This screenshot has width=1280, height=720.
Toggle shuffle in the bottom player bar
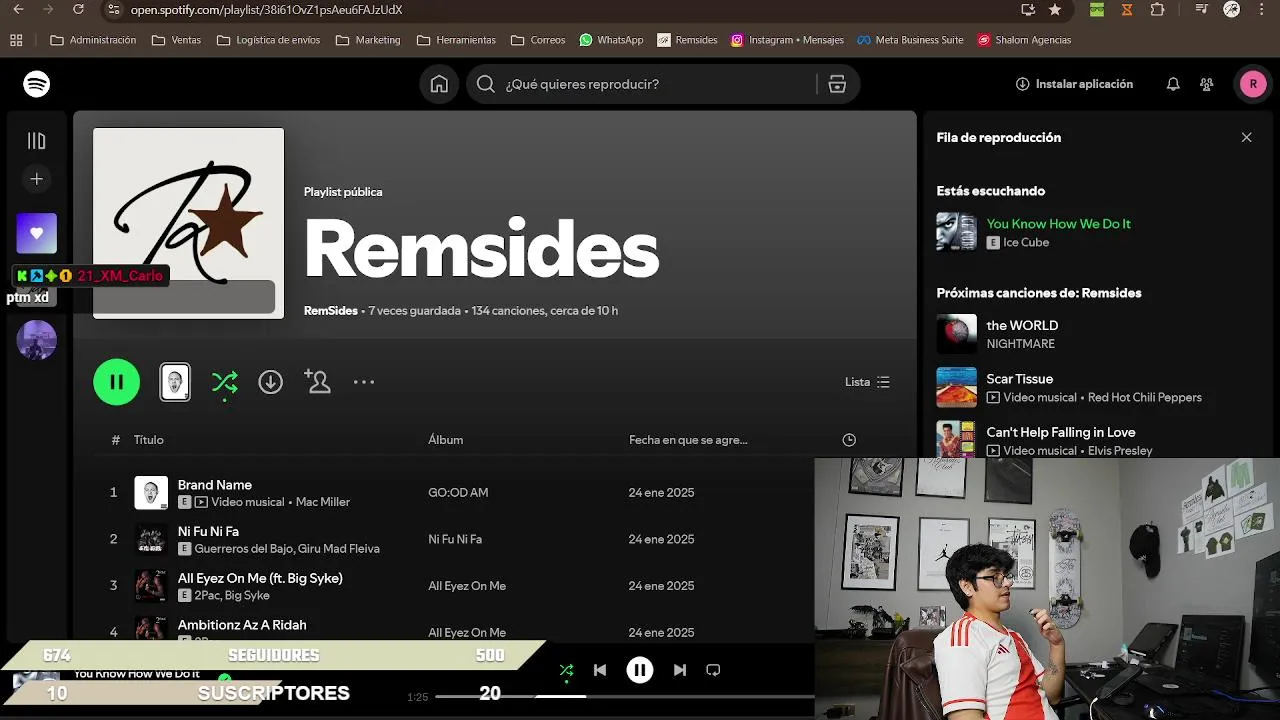point(566,670)
